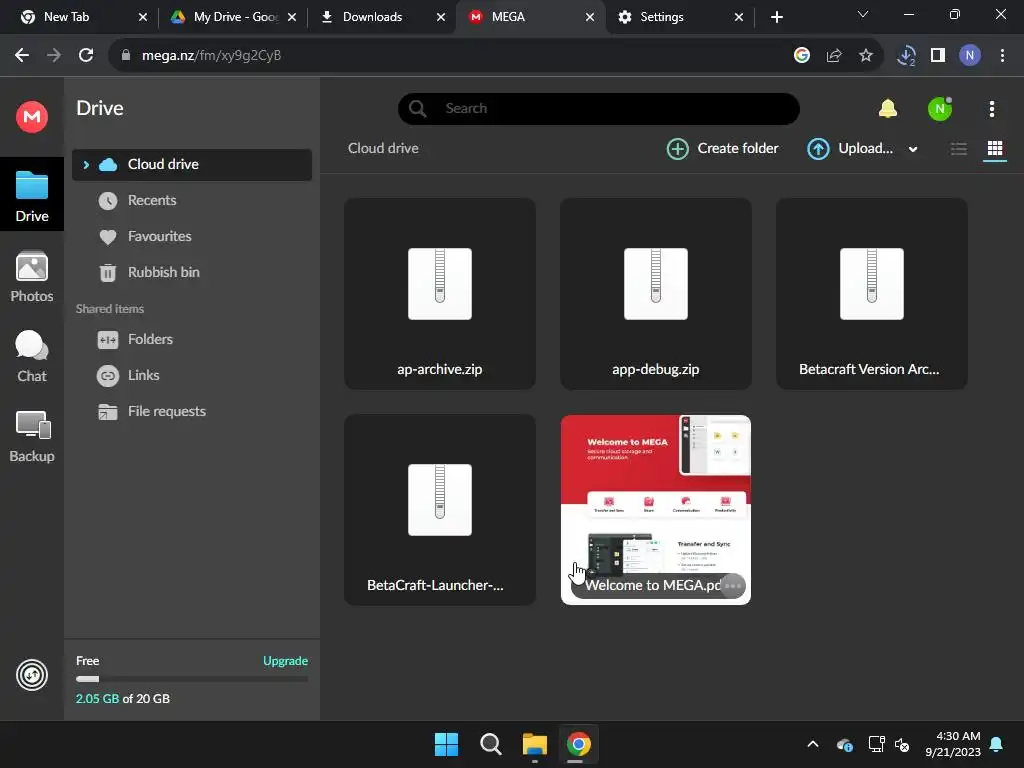The width and height of the screenshot is (1024, 768).
Task: Open the notifications bell in MEGA
Action: tap(888, 108)
